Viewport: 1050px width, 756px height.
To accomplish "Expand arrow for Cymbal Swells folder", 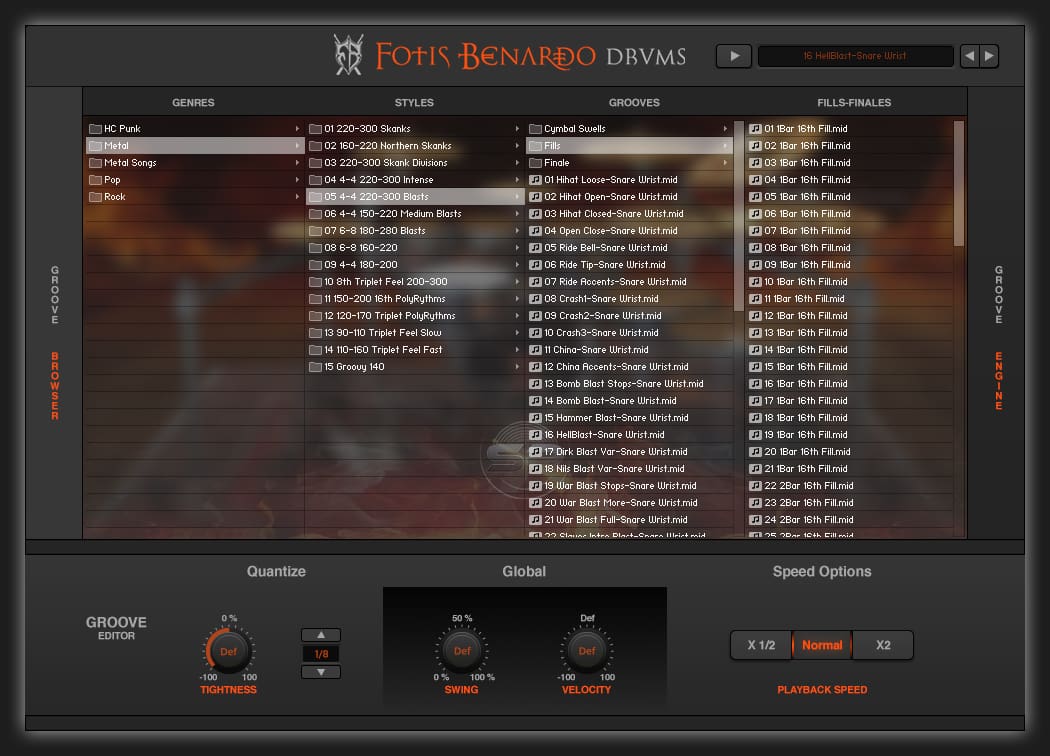I will pyautogui.click(x=725, y=129).
